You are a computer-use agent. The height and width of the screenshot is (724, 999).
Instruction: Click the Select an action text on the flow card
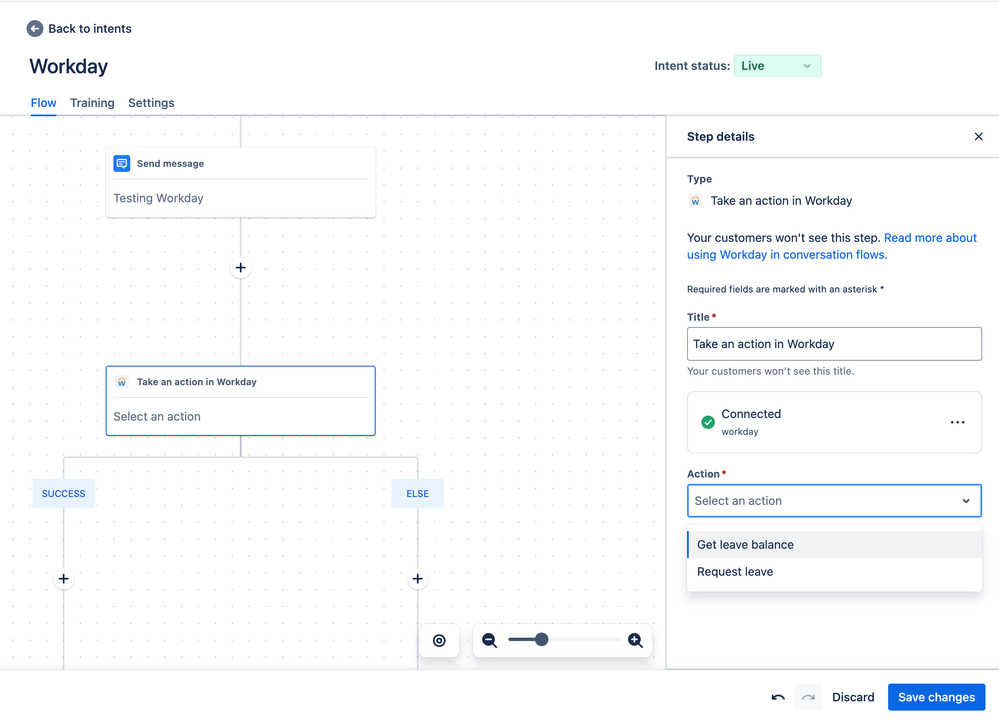[157, 416]
